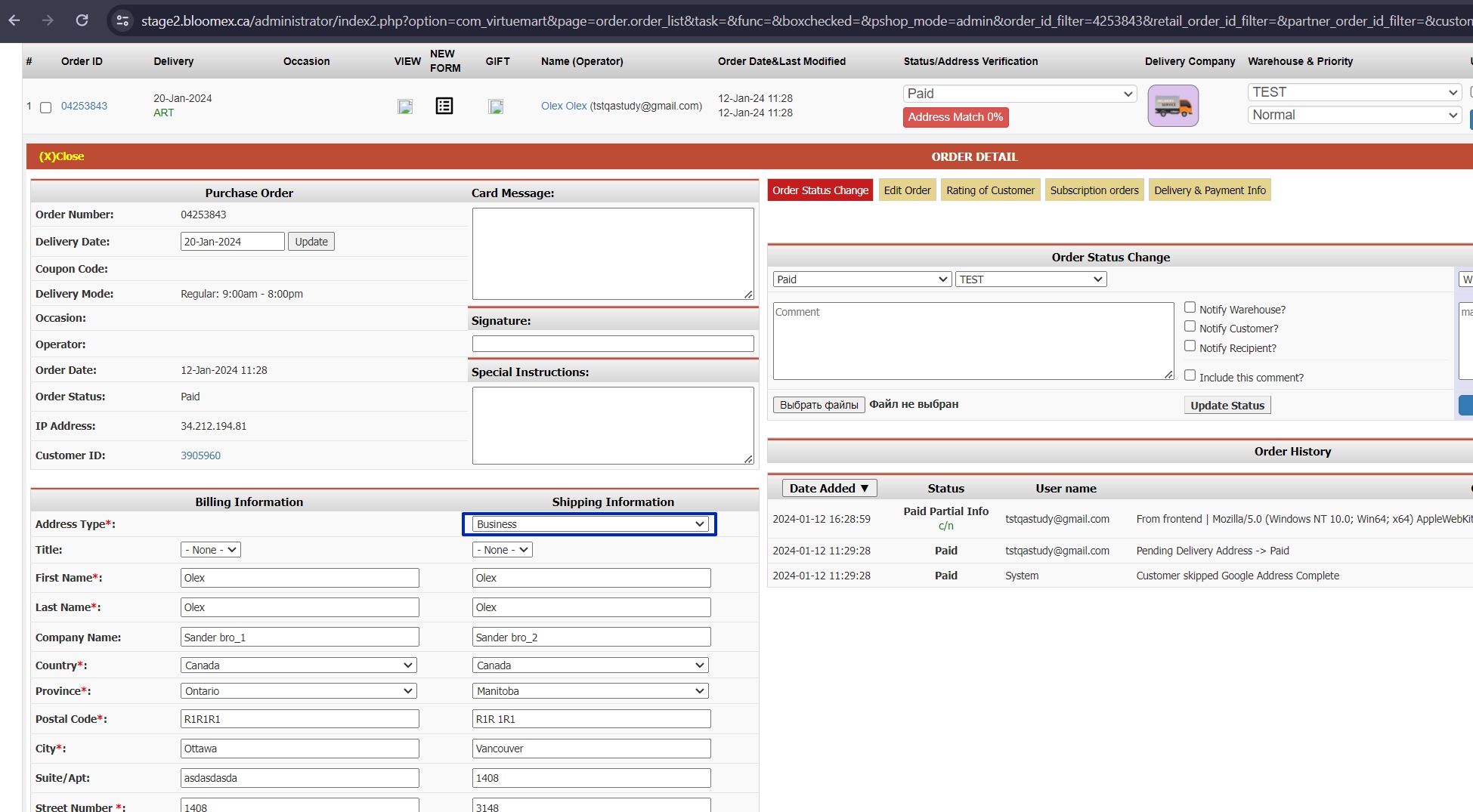Click shipping City Vancouver field
This screenshot has height=812, width=1473.
coord(592,749)
